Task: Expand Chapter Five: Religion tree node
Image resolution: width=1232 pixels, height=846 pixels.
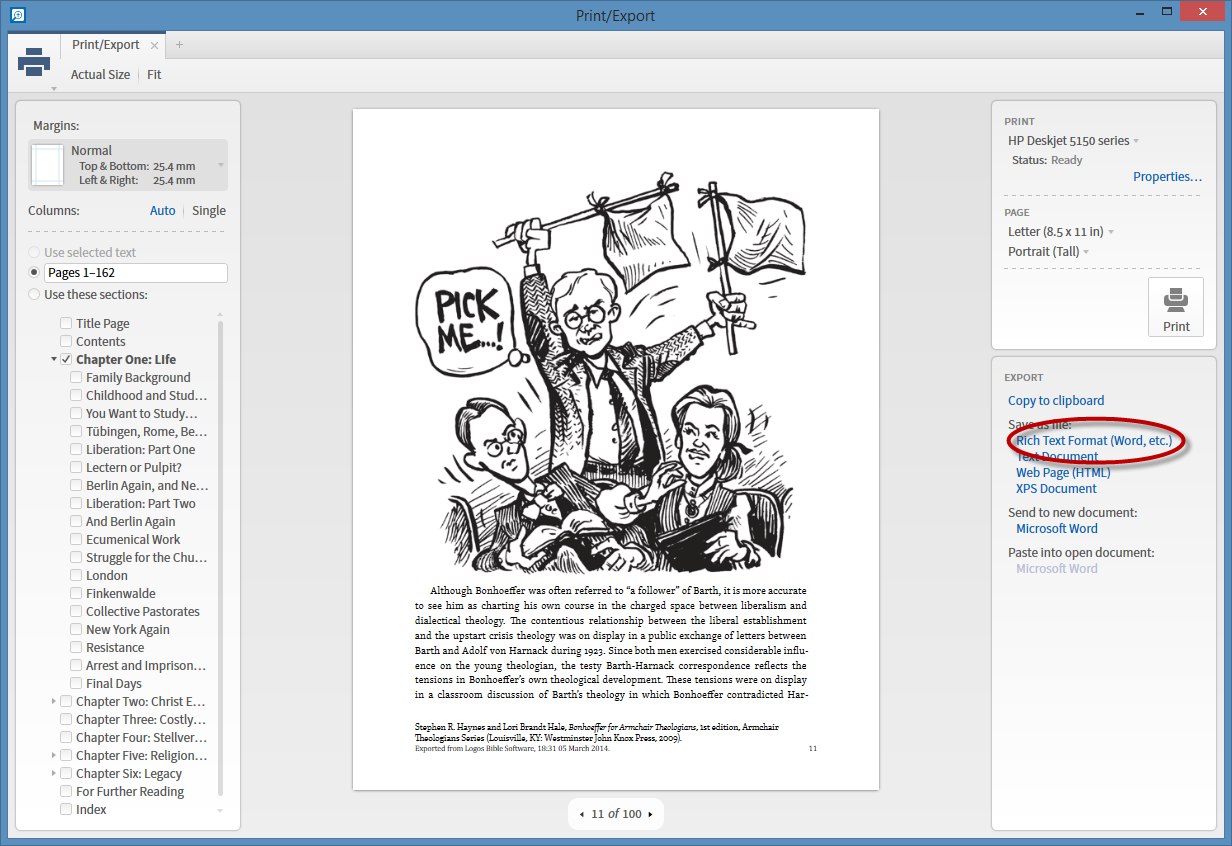Action: (54, 756)
